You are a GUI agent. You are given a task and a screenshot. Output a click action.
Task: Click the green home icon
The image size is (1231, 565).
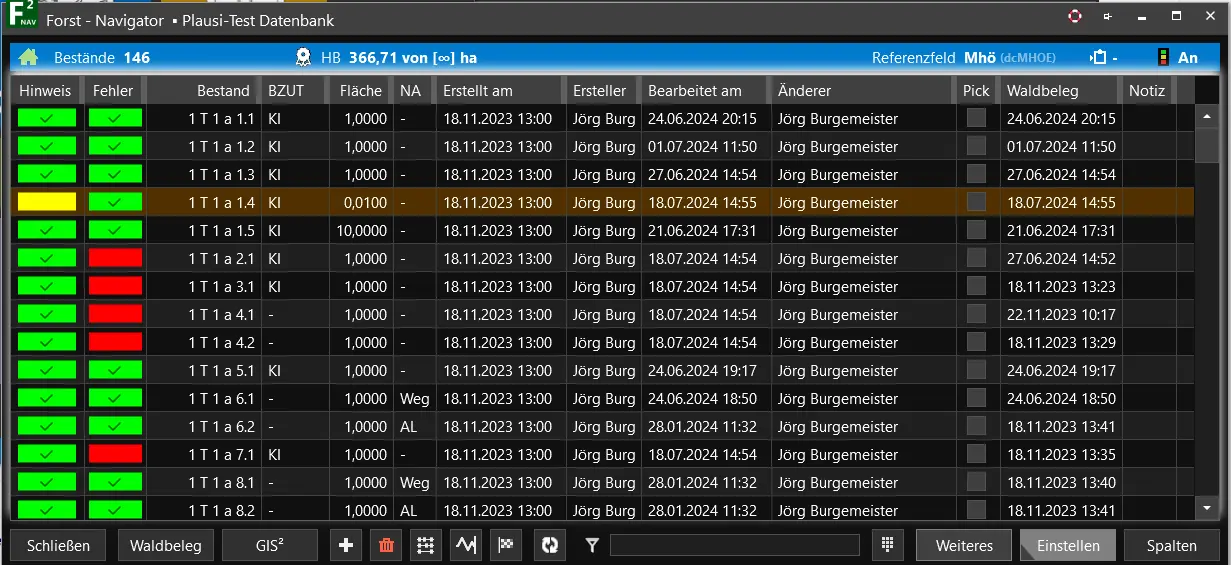tap(28, 57)
